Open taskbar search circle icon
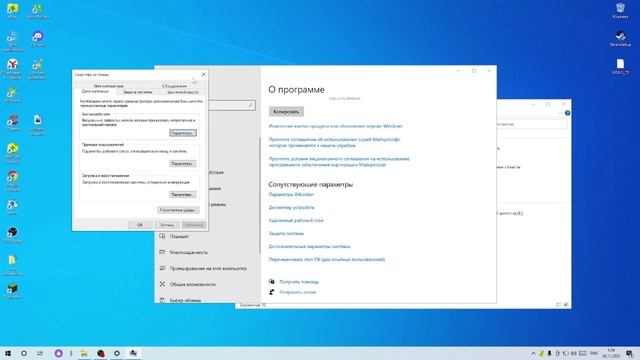Viewport: 640px width, 360px height. click(24, 353)
